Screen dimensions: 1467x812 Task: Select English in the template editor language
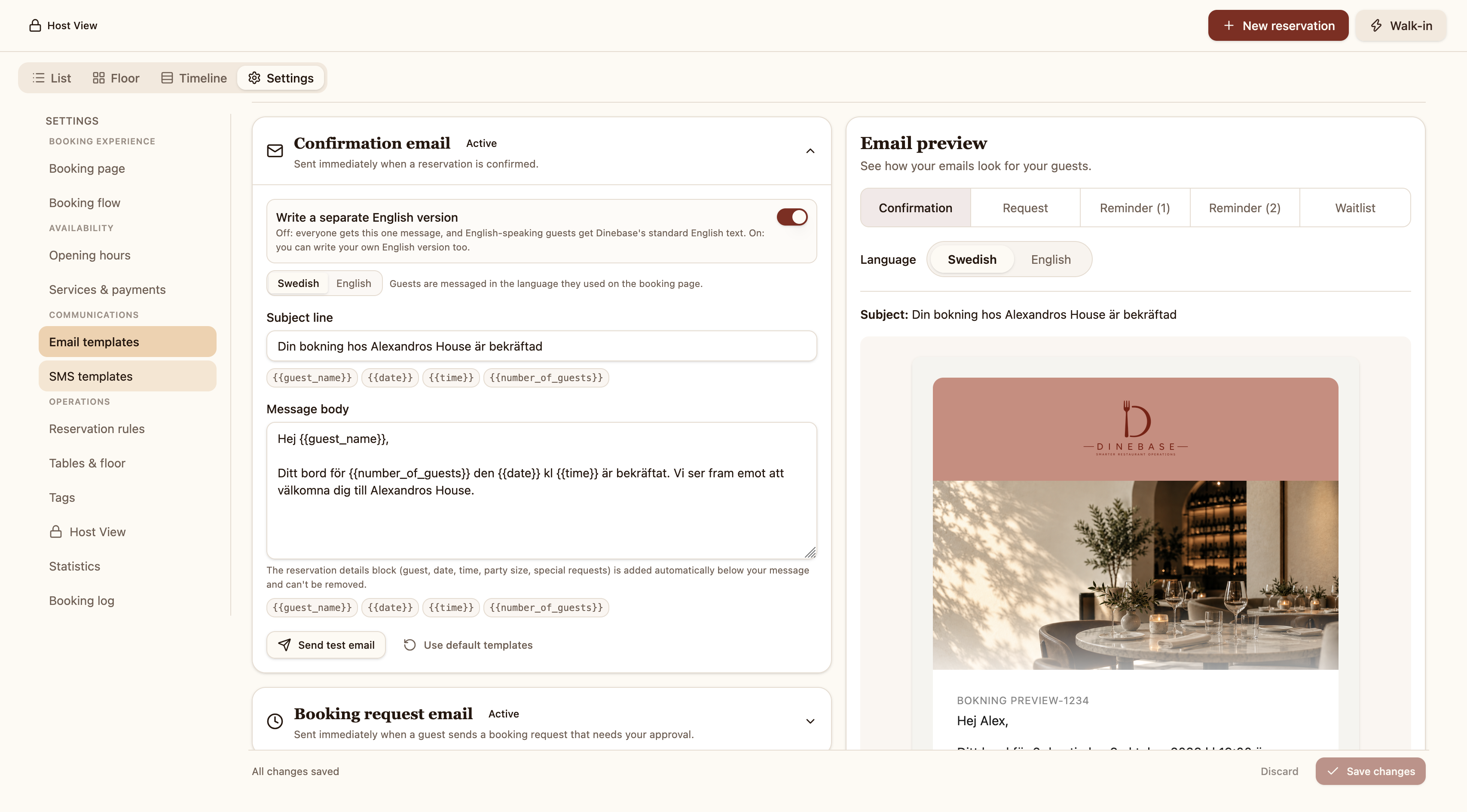click(x=354, y=283)
